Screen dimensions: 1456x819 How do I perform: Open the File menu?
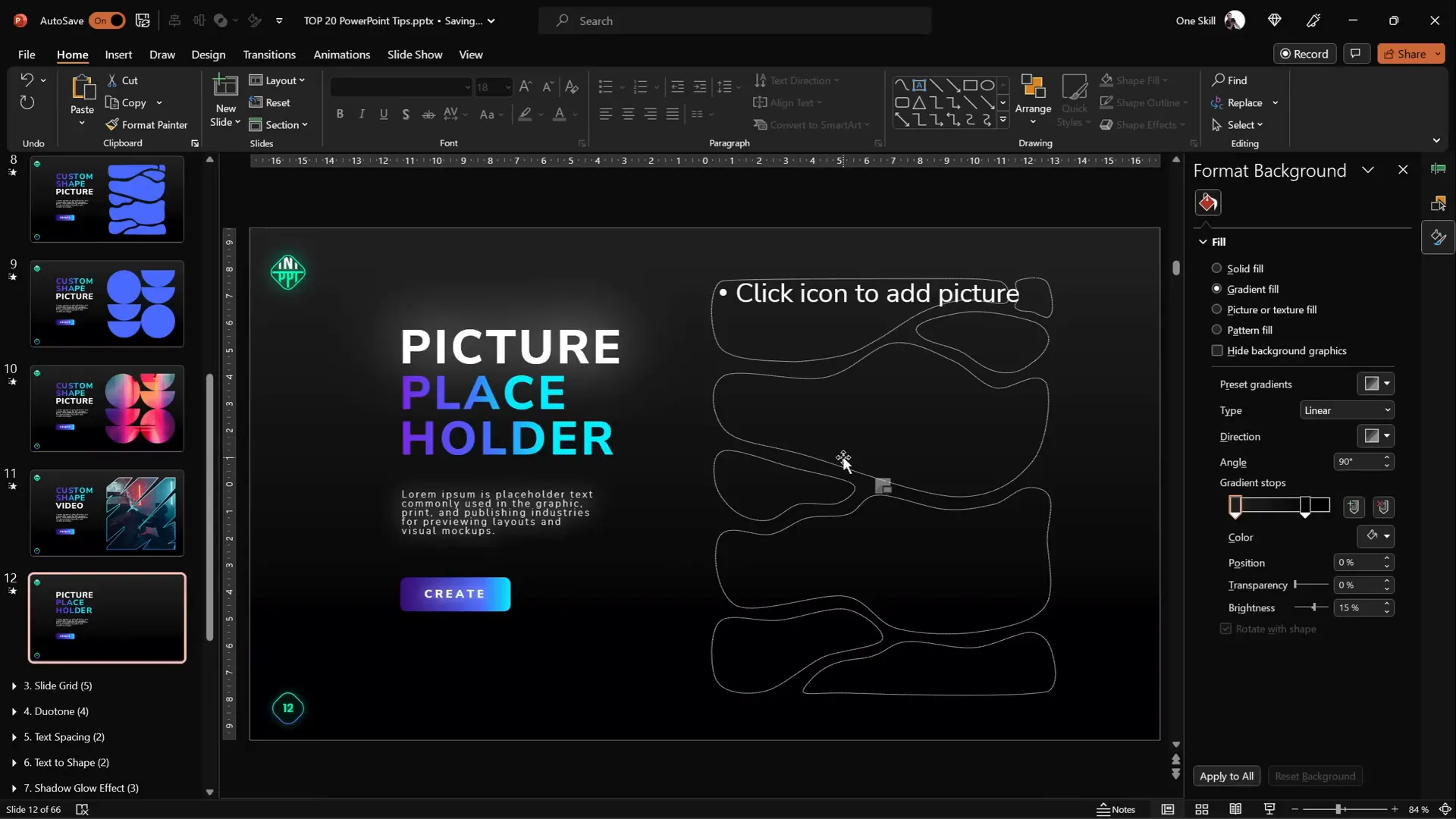coord(27,55)
